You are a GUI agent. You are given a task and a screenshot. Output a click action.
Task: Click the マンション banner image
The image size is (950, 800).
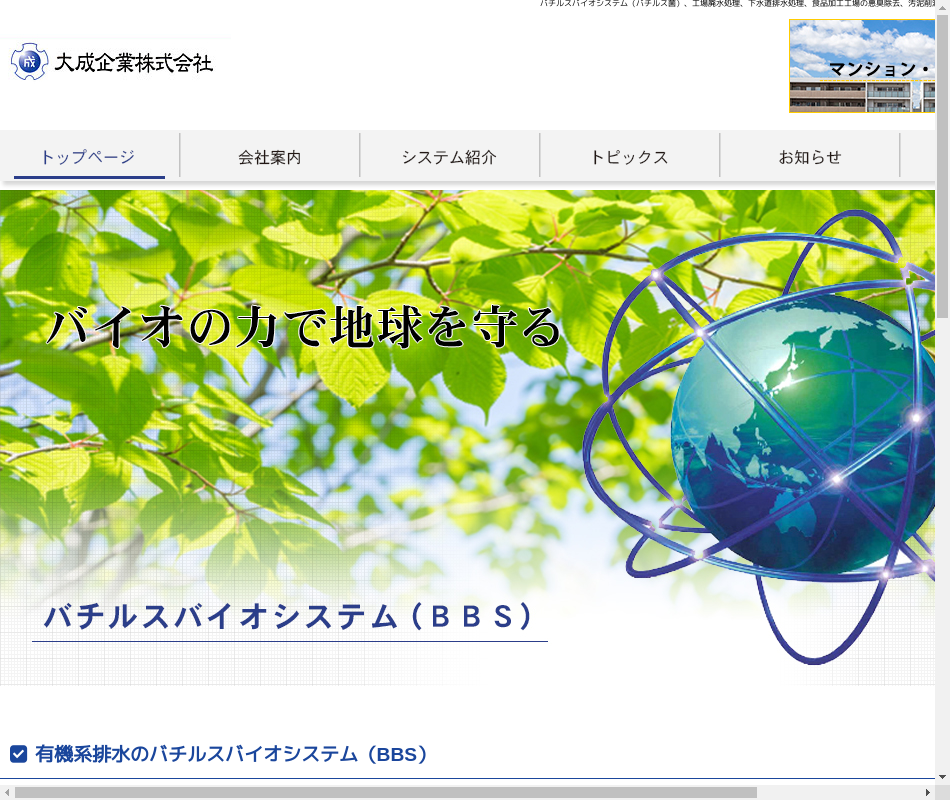pyautogui.click(x=862, y=66)
